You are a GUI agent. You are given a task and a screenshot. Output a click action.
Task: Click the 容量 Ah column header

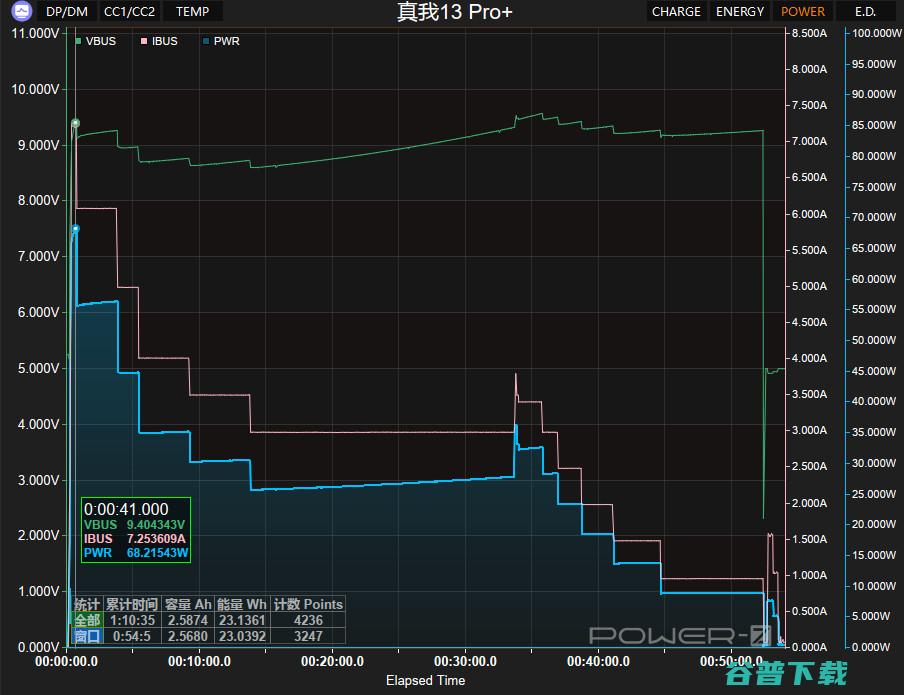pos(188,604)
